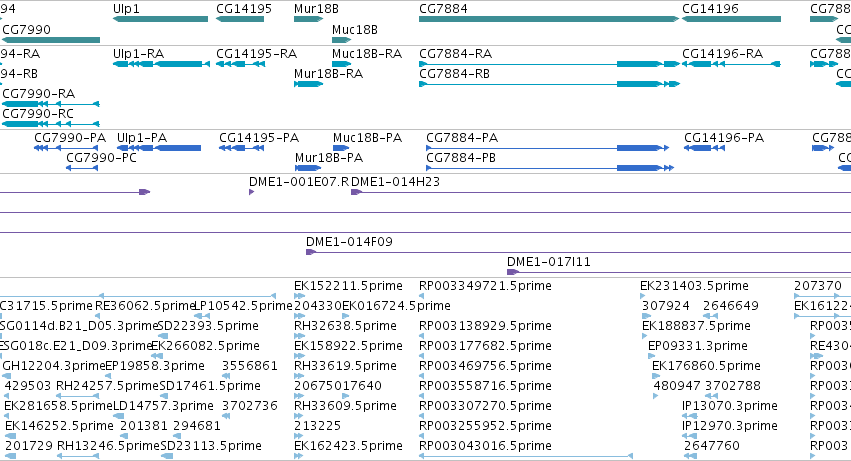851x461 pixels.
Task: Open protein Mur18B-PA
Action: point(329,158)
